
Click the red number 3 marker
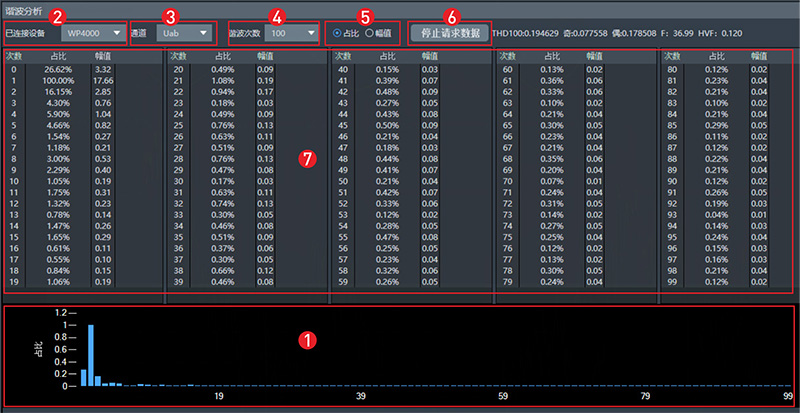click(171, 14)
